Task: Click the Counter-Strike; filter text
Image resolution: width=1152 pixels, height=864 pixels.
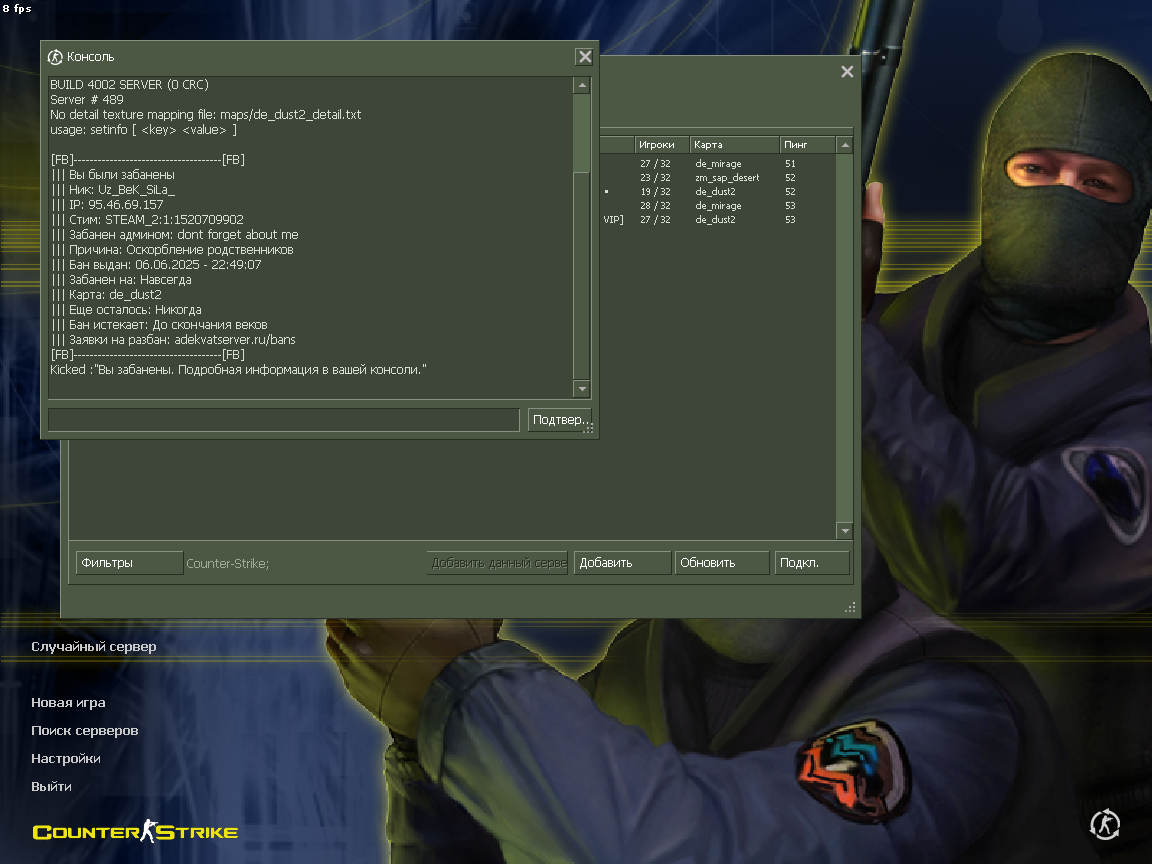Action: pyautogui.click(x=227, y=564)
